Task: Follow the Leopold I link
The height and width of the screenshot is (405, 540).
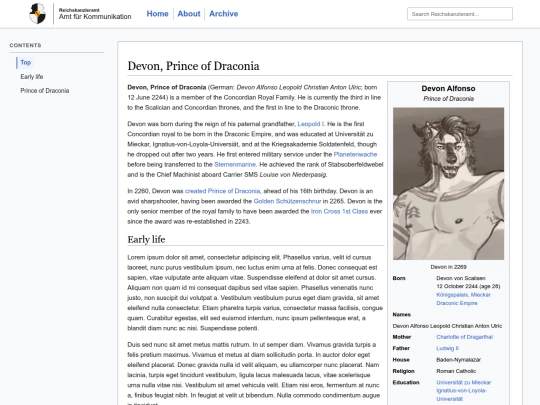Action: (310, 124)
